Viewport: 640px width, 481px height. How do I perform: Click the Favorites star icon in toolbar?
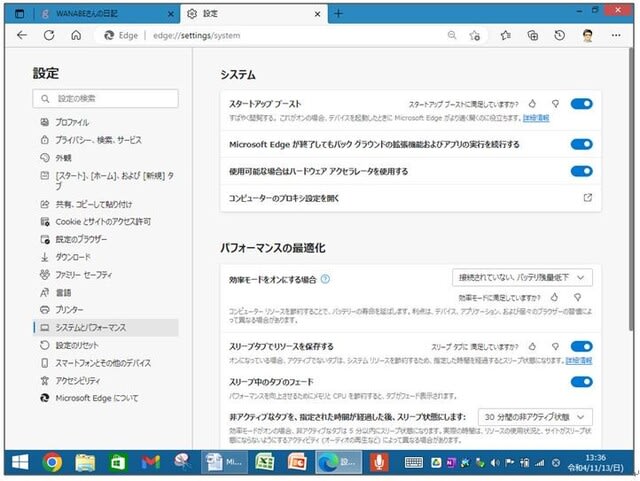(505, 35)
